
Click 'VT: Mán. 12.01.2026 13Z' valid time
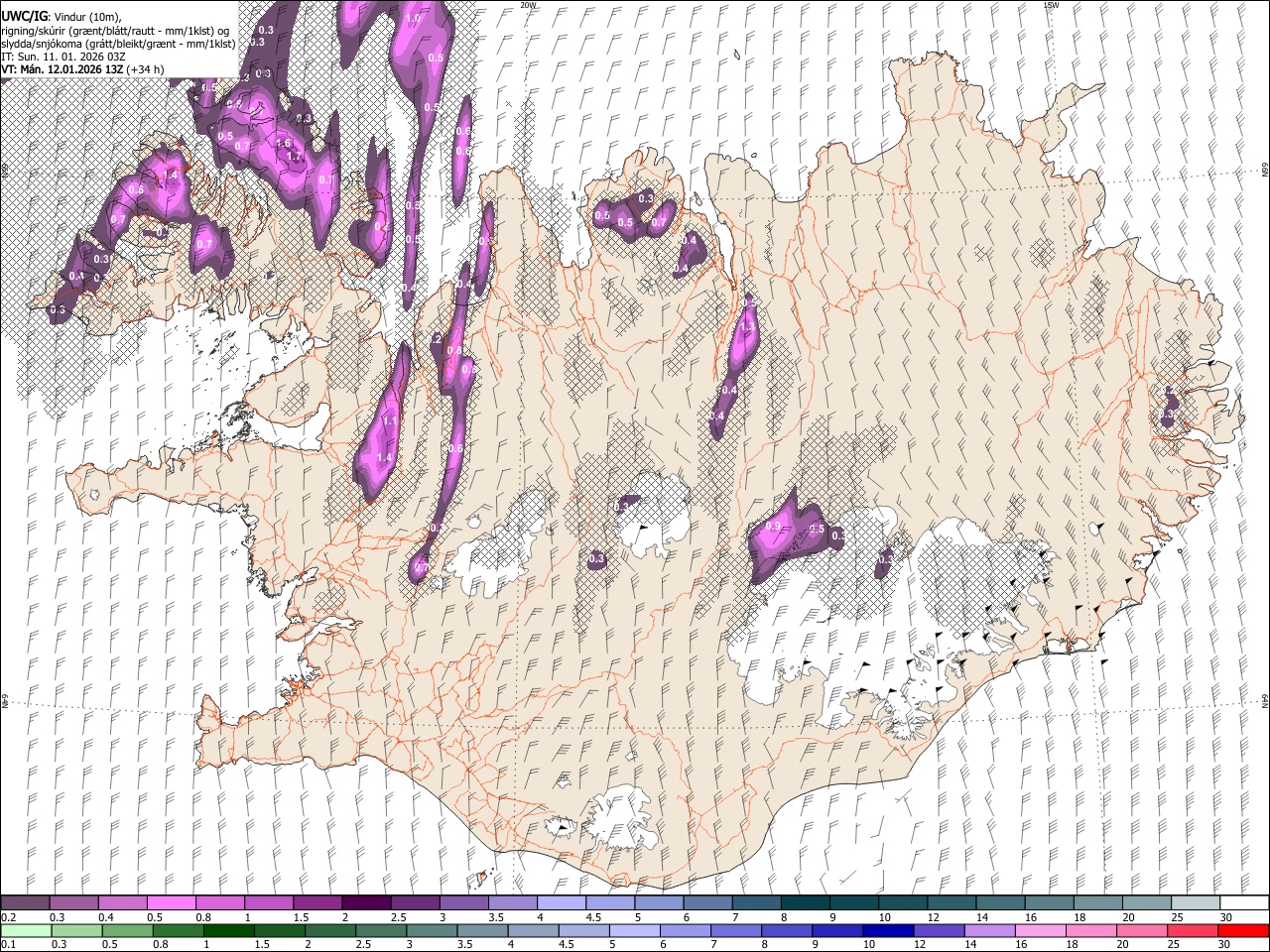(62, 69)
